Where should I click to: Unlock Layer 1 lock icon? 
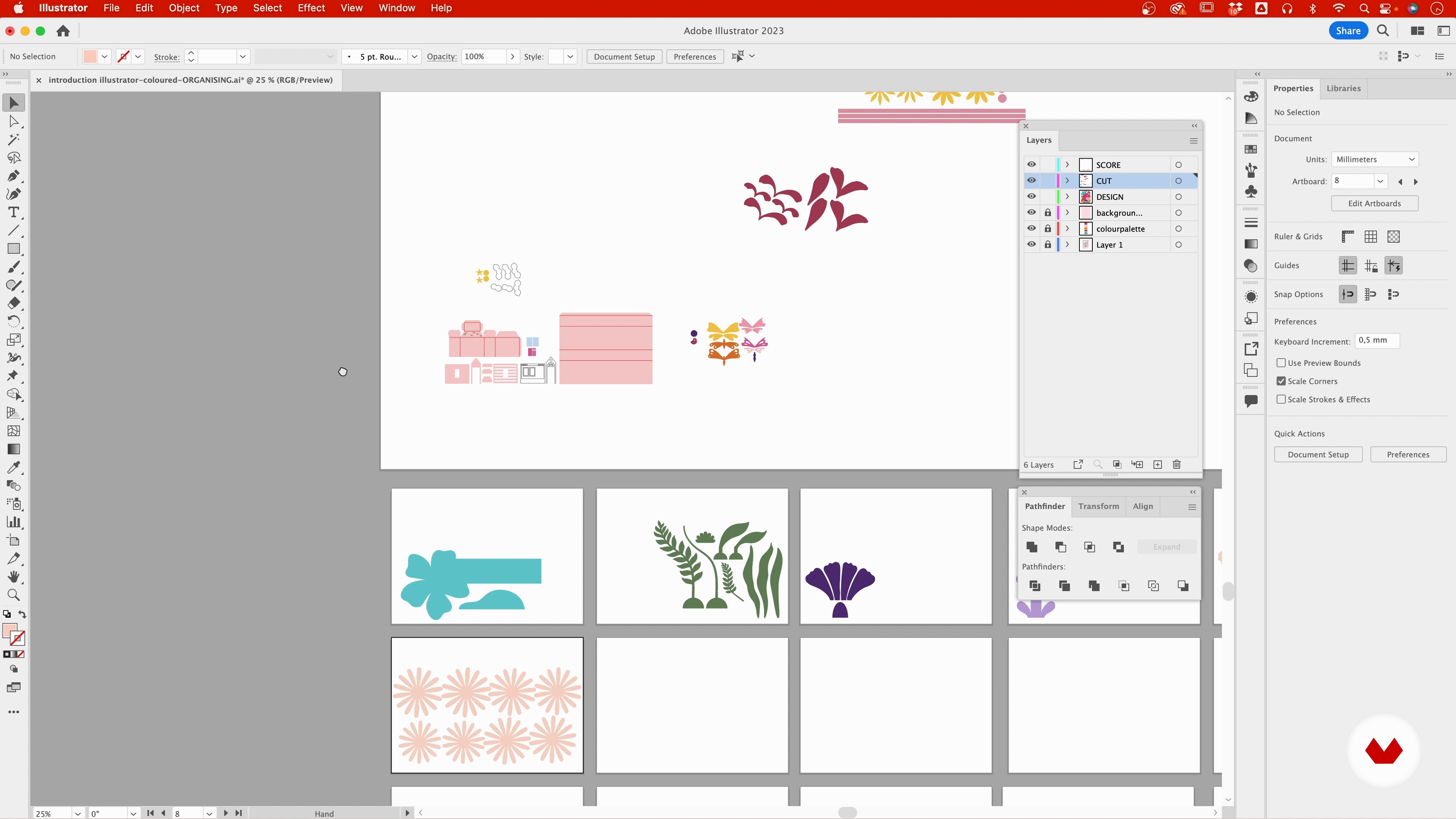(1048, 244)
